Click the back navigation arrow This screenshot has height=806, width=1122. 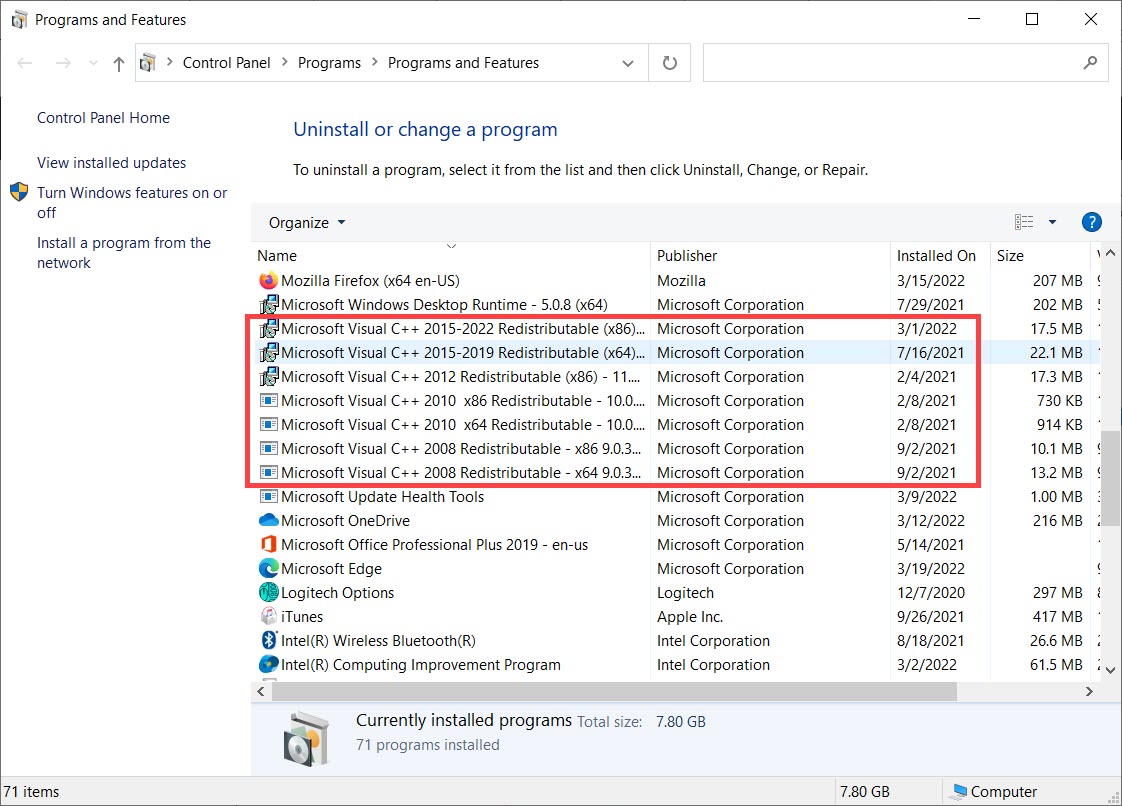tap(24, 62)
